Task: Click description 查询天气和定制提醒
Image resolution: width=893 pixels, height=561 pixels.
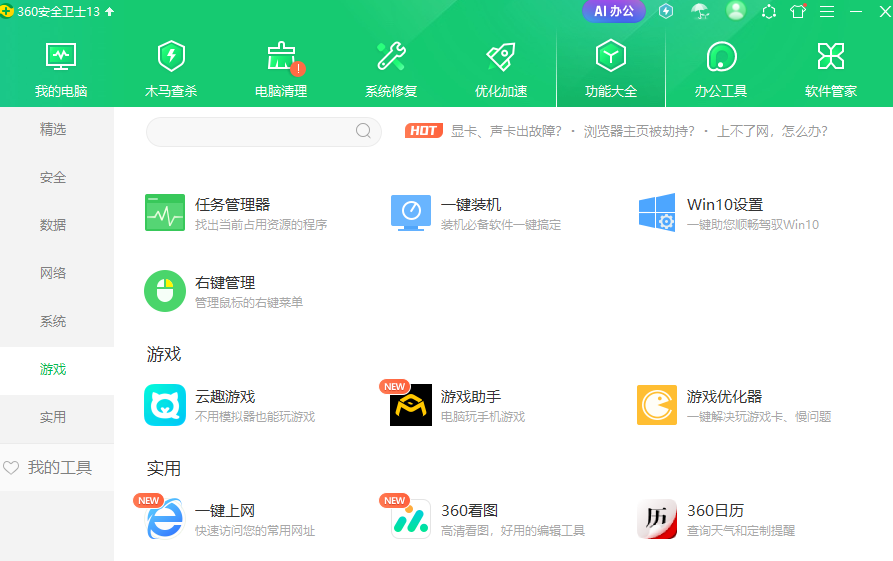Action: [741, 531]
